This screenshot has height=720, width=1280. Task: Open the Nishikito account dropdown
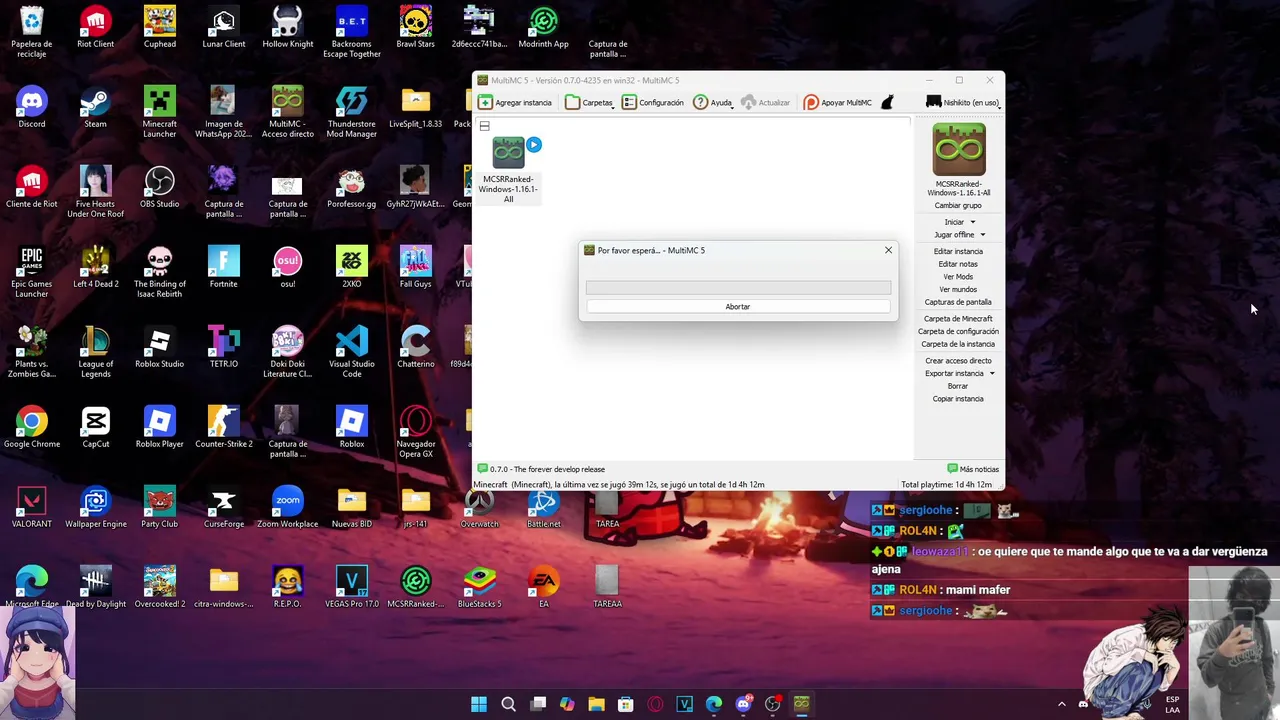pos(962,102)
